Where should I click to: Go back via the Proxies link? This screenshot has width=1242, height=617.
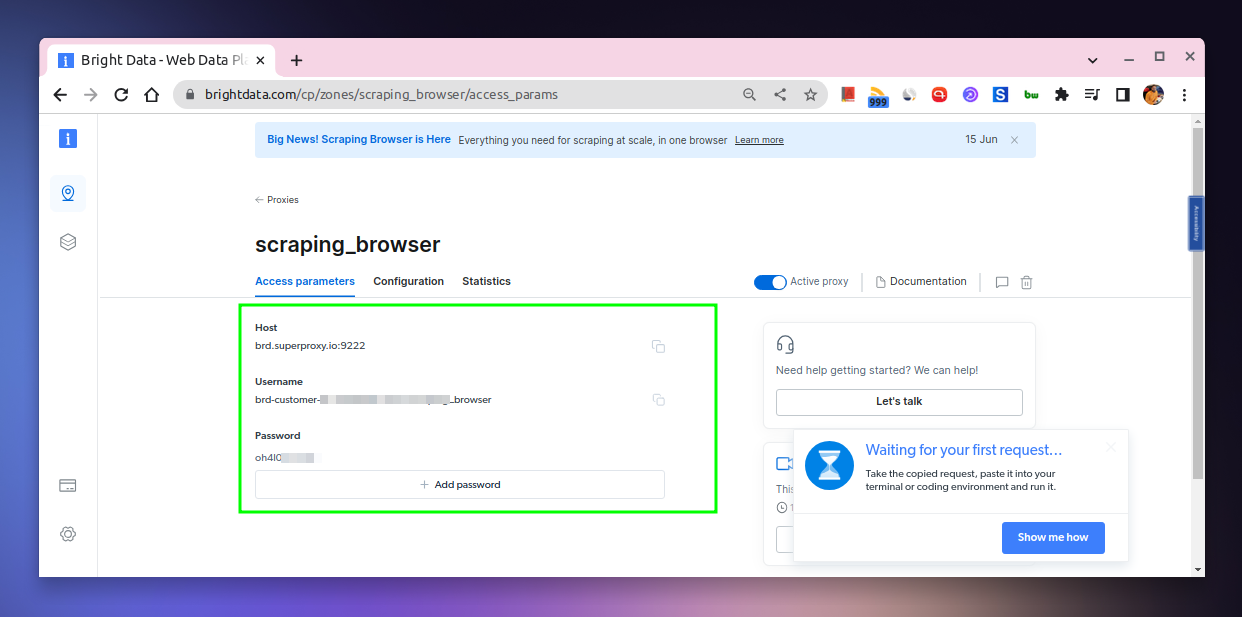pyautogui.click(x=277, y=200)
